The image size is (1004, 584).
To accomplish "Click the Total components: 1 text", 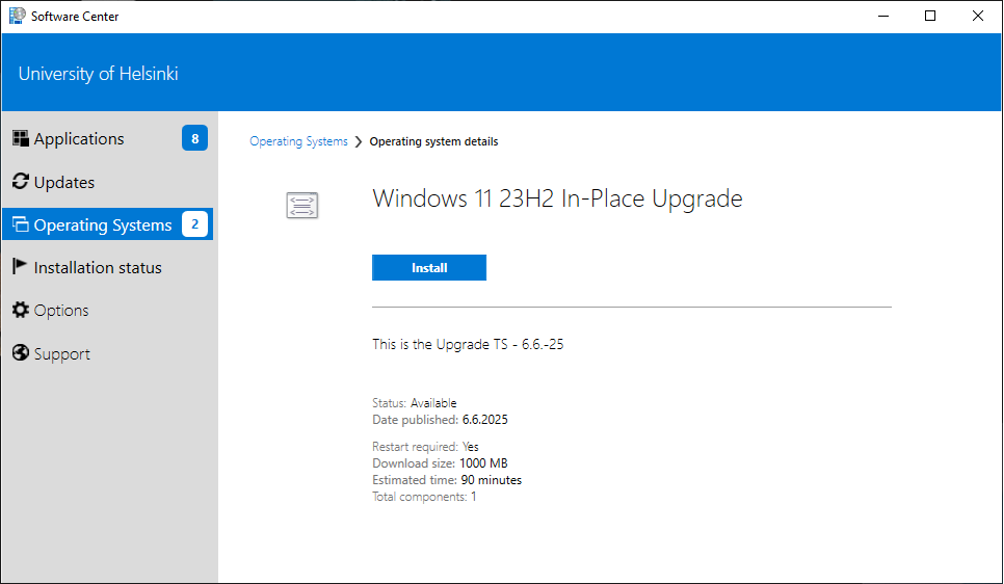I will (x=424, y=497).
